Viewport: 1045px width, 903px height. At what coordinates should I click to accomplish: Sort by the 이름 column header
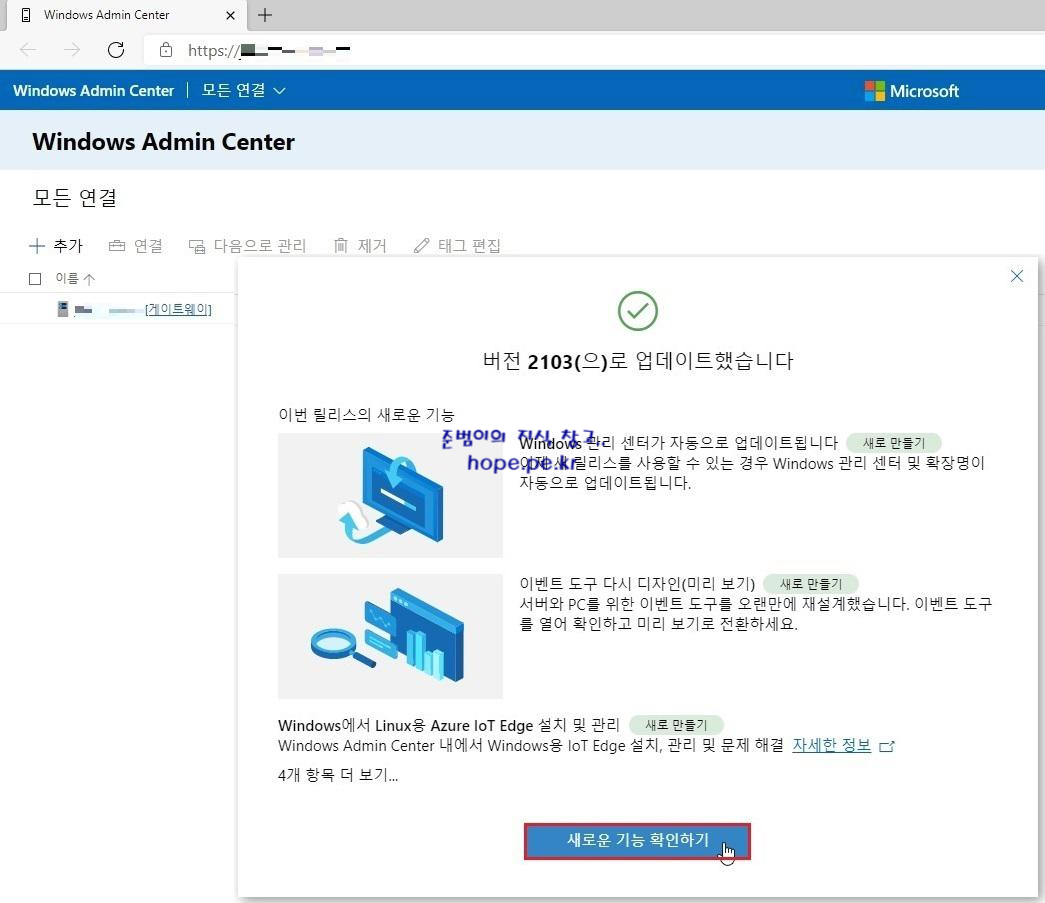coord(75,279)
